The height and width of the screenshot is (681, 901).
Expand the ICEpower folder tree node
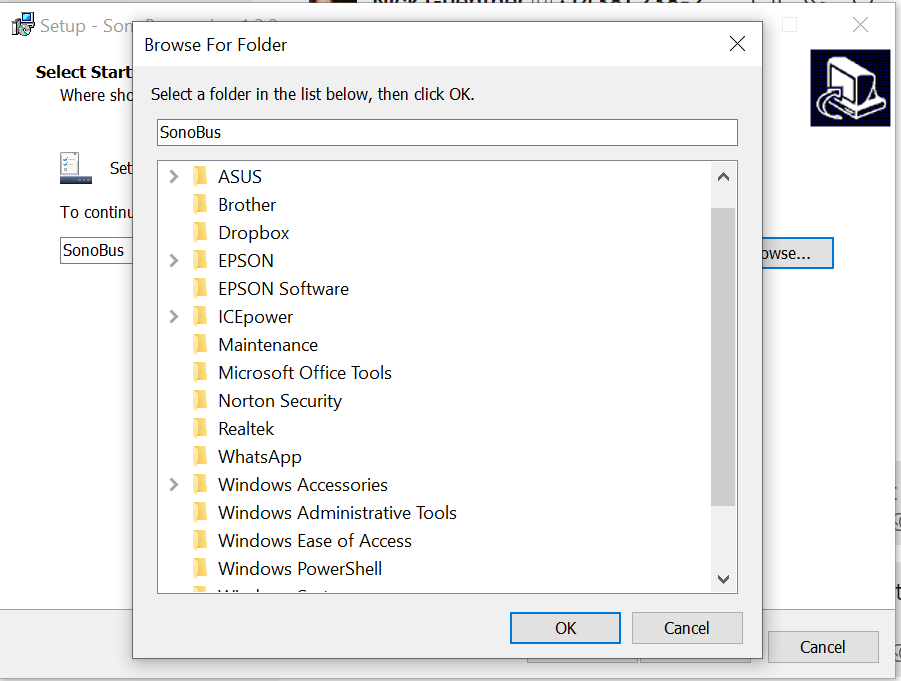click(174, 317)
